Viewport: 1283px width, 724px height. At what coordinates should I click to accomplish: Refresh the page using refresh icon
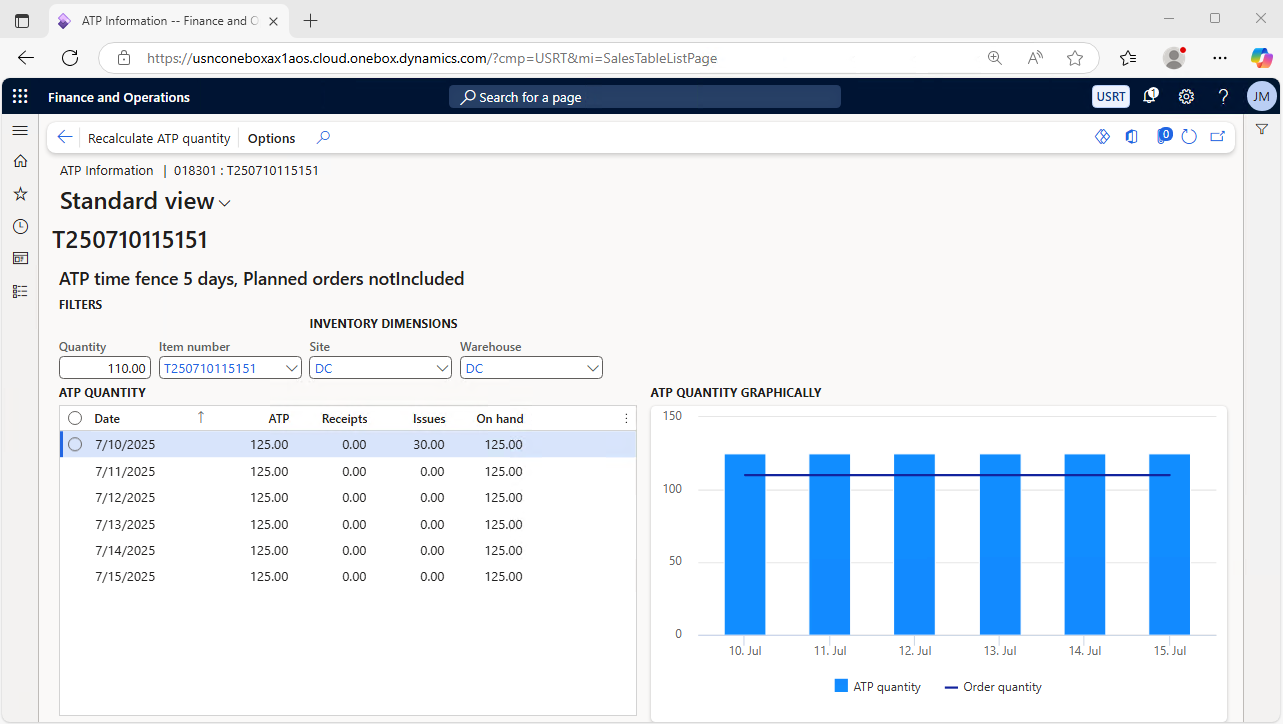[x=1189, y=137]
